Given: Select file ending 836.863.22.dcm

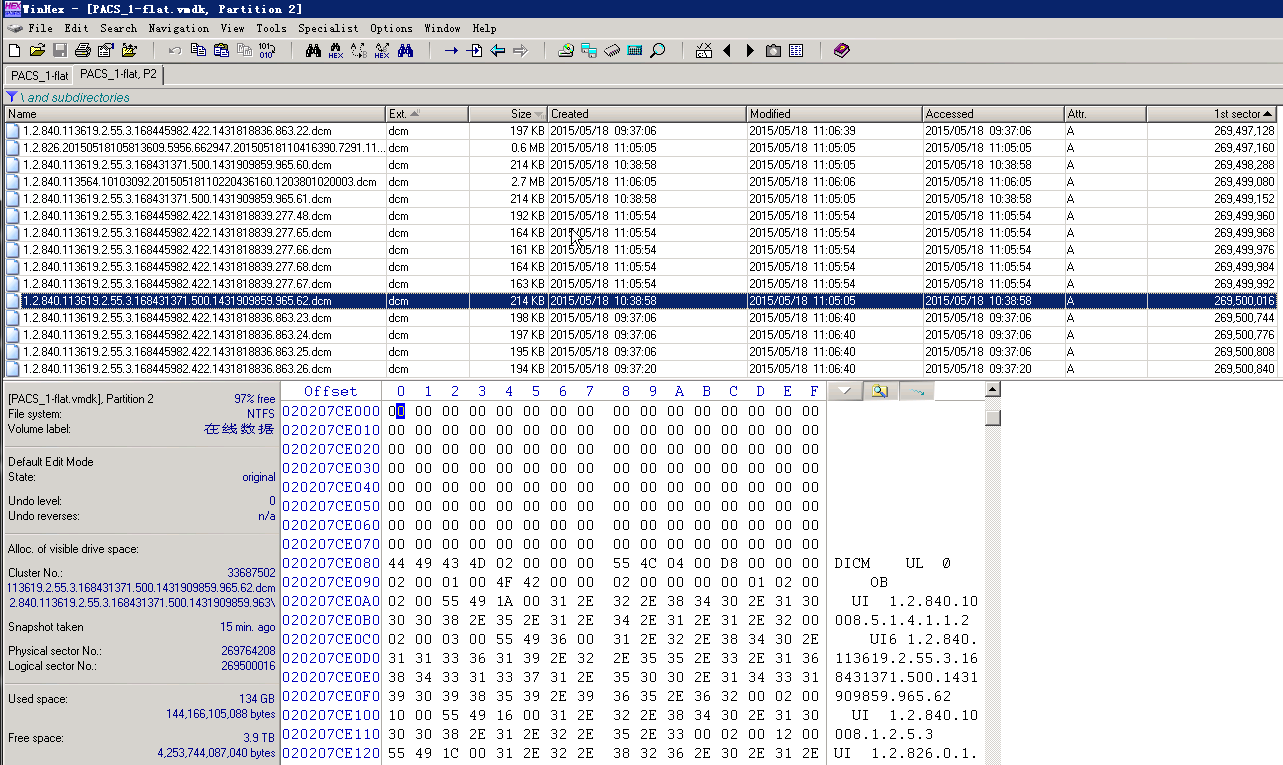Looking at the screenshot, I should point(640,131).
